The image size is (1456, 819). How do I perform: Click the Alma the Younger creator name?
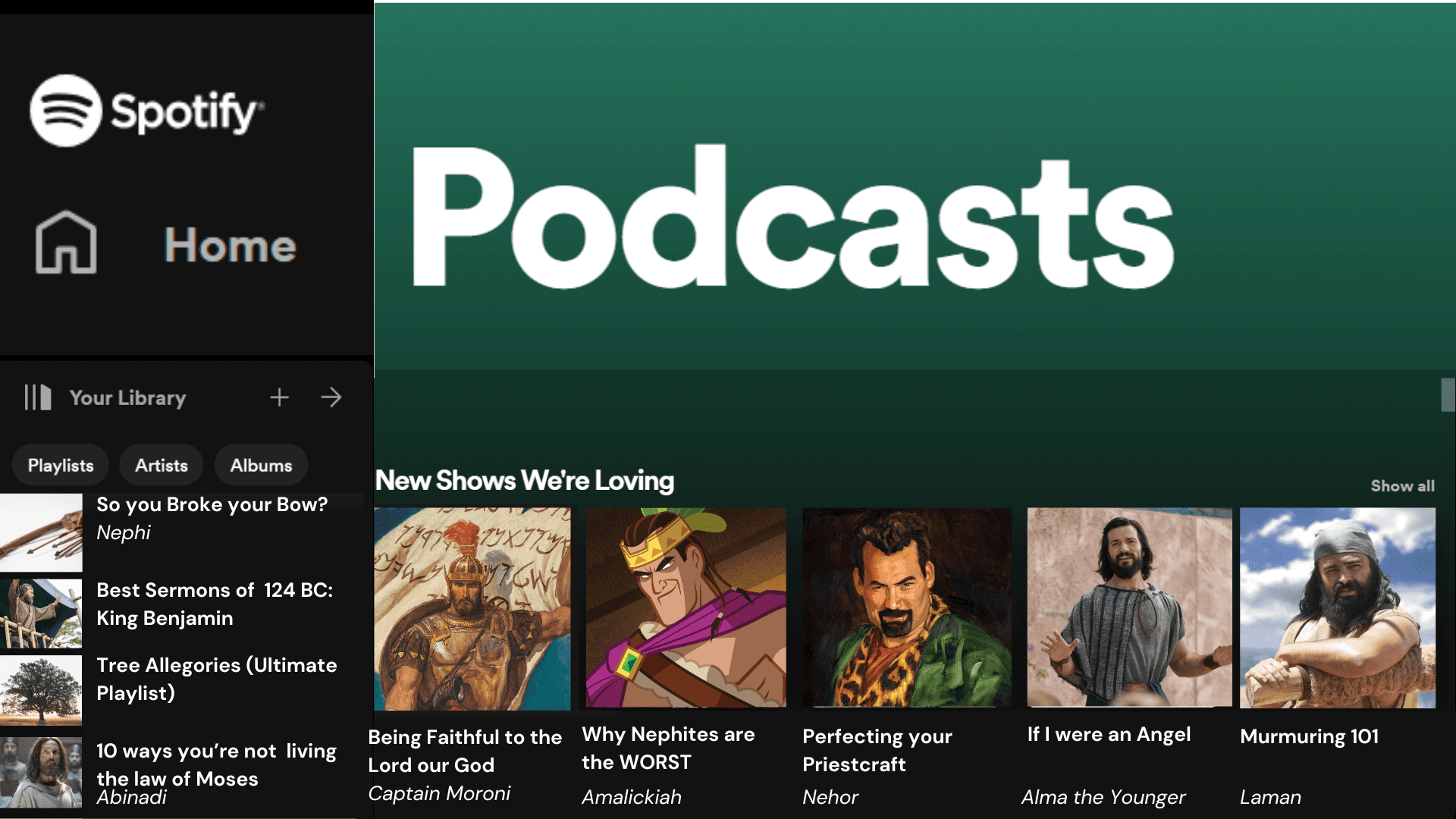click(1103, 797)
